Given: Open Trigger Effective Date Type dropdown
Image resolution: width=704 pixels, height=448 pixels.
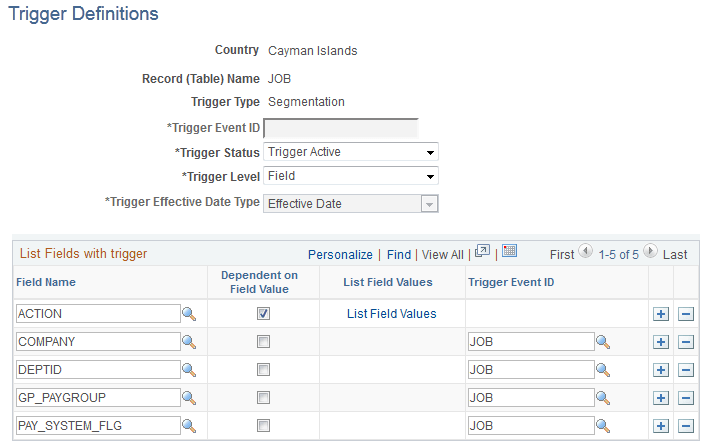Looking at the screenshot, I should click(350, 203).
